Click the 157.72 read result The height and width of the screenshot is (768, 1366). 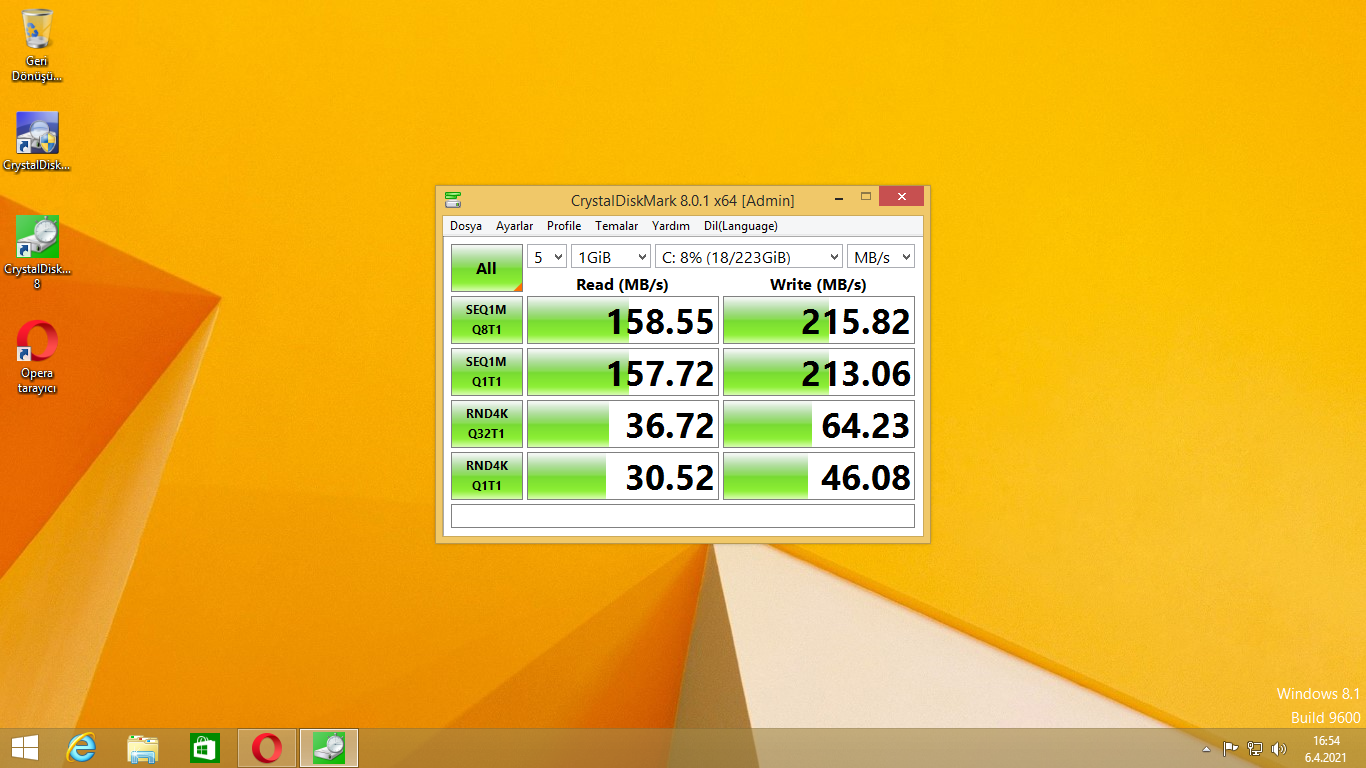(623, 372)
